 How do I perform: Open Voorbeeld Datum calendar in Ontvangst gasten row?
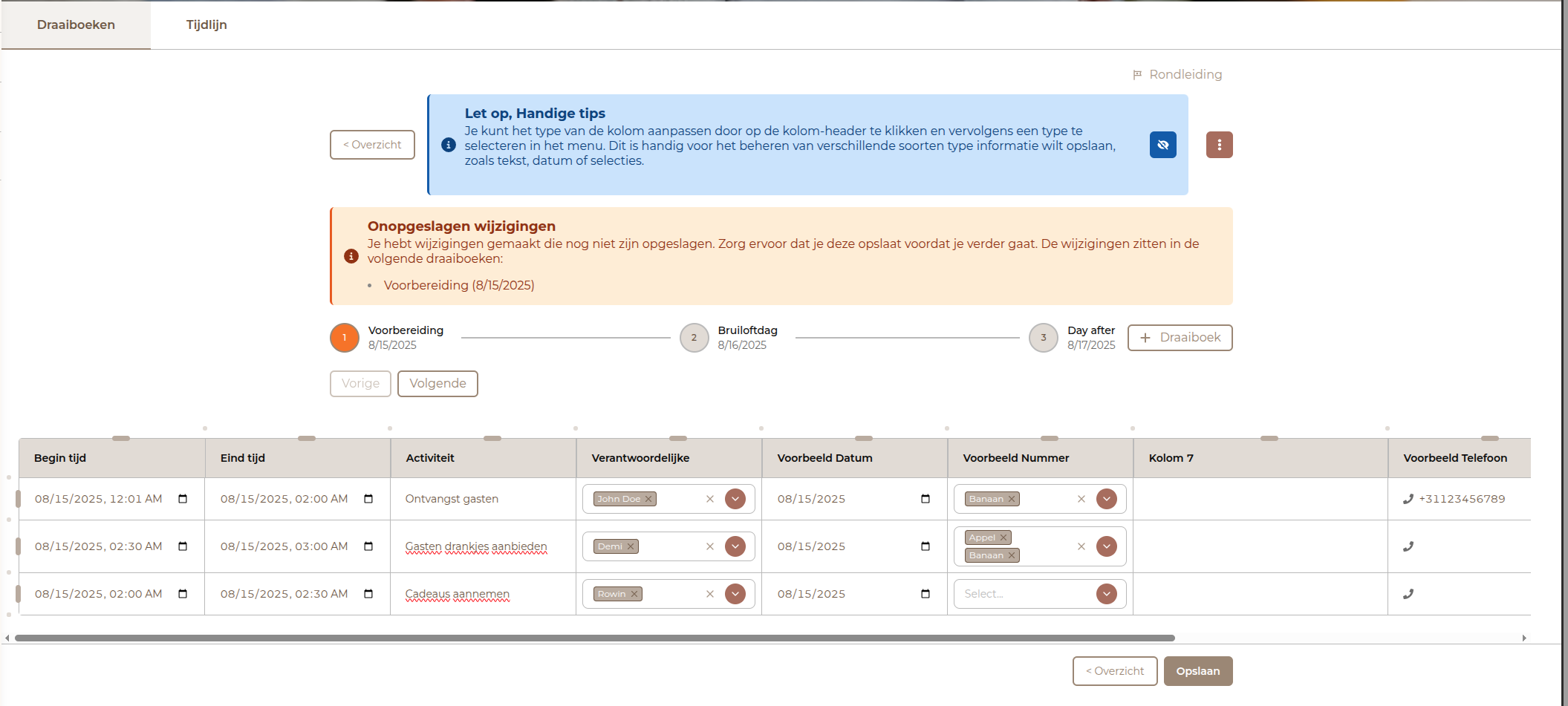925,499
